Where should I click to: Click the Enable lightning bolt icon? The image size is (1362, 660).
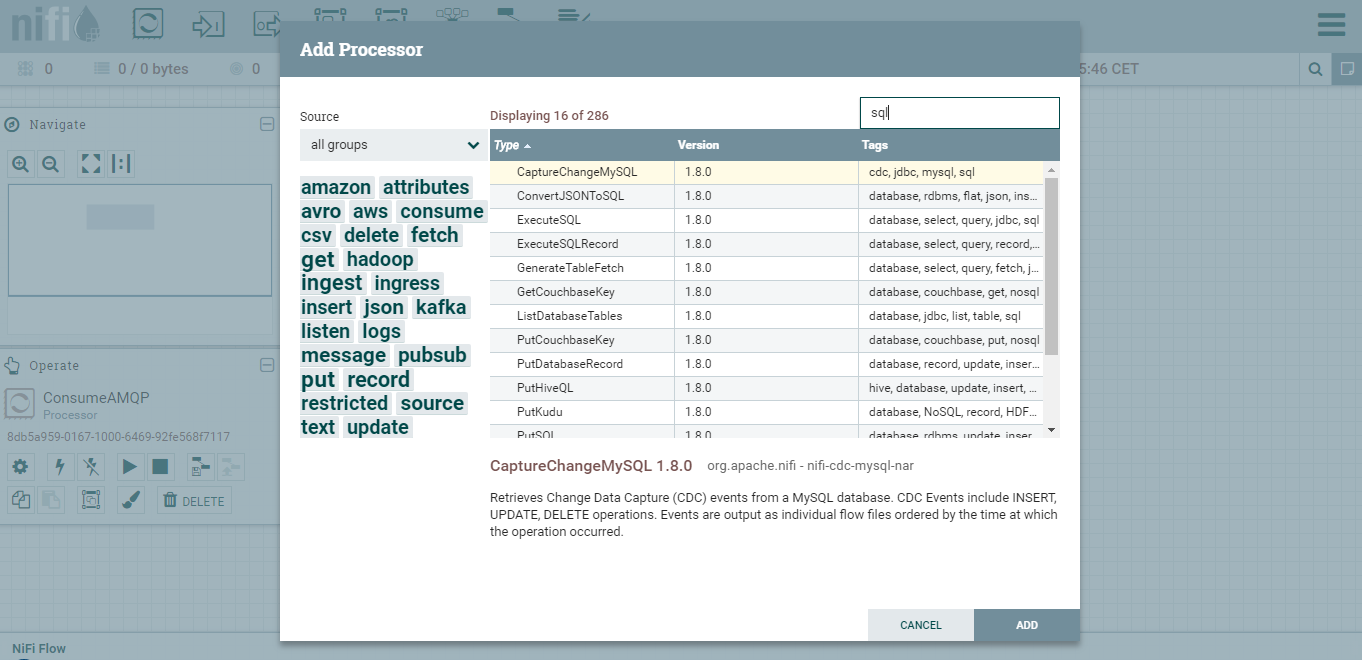60,466
